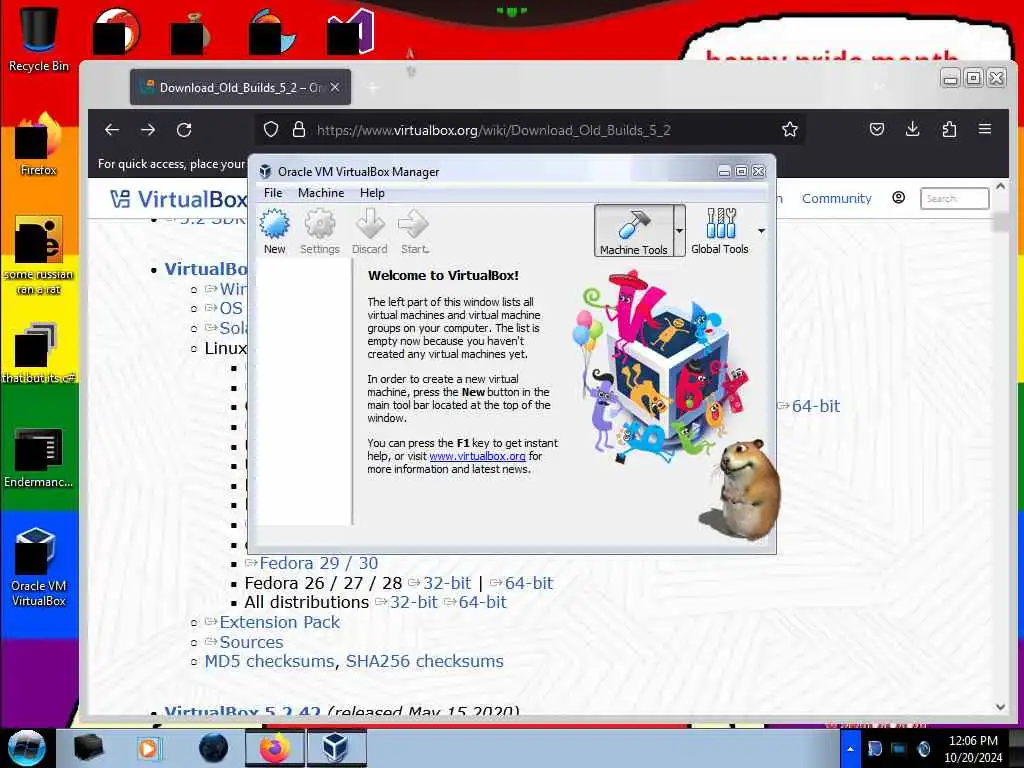Click the VirtualBox site logo
Image resolution: width=1024 pixels, height=768 pixels.
click(178, 199)
